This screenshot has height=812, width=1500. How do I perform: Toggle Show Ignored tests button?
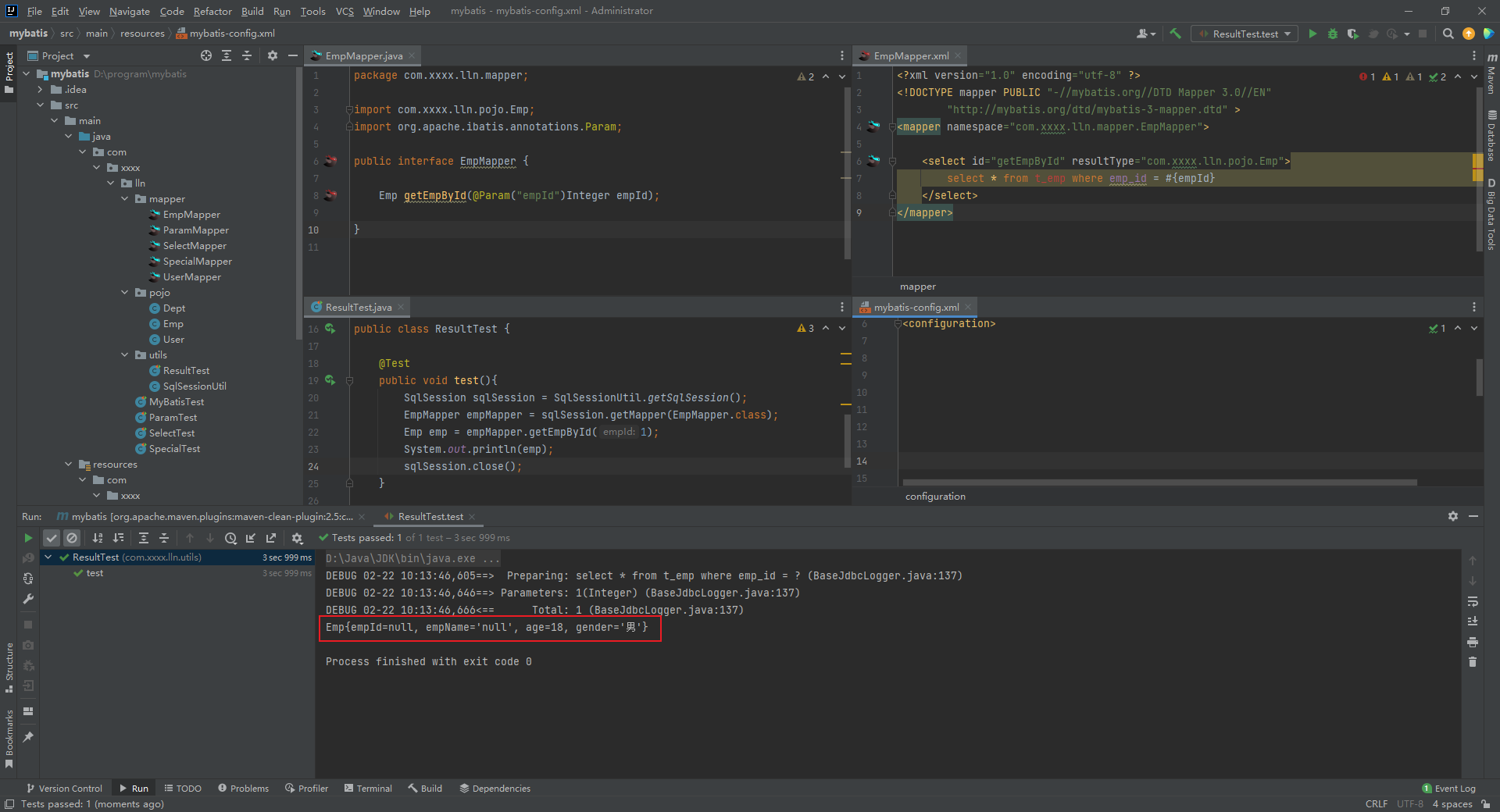[72, 538]
